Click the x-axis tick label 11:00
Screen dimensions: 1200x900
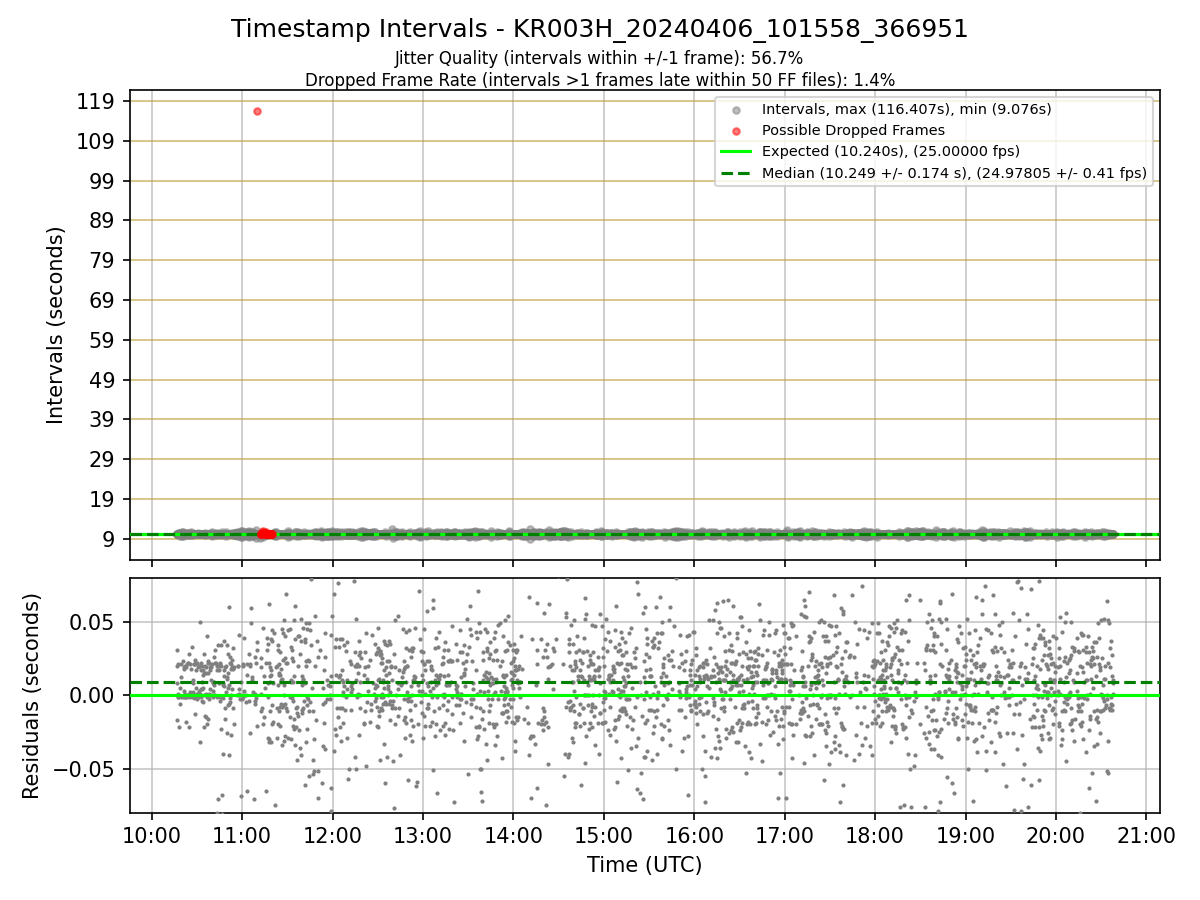[242, 834]
